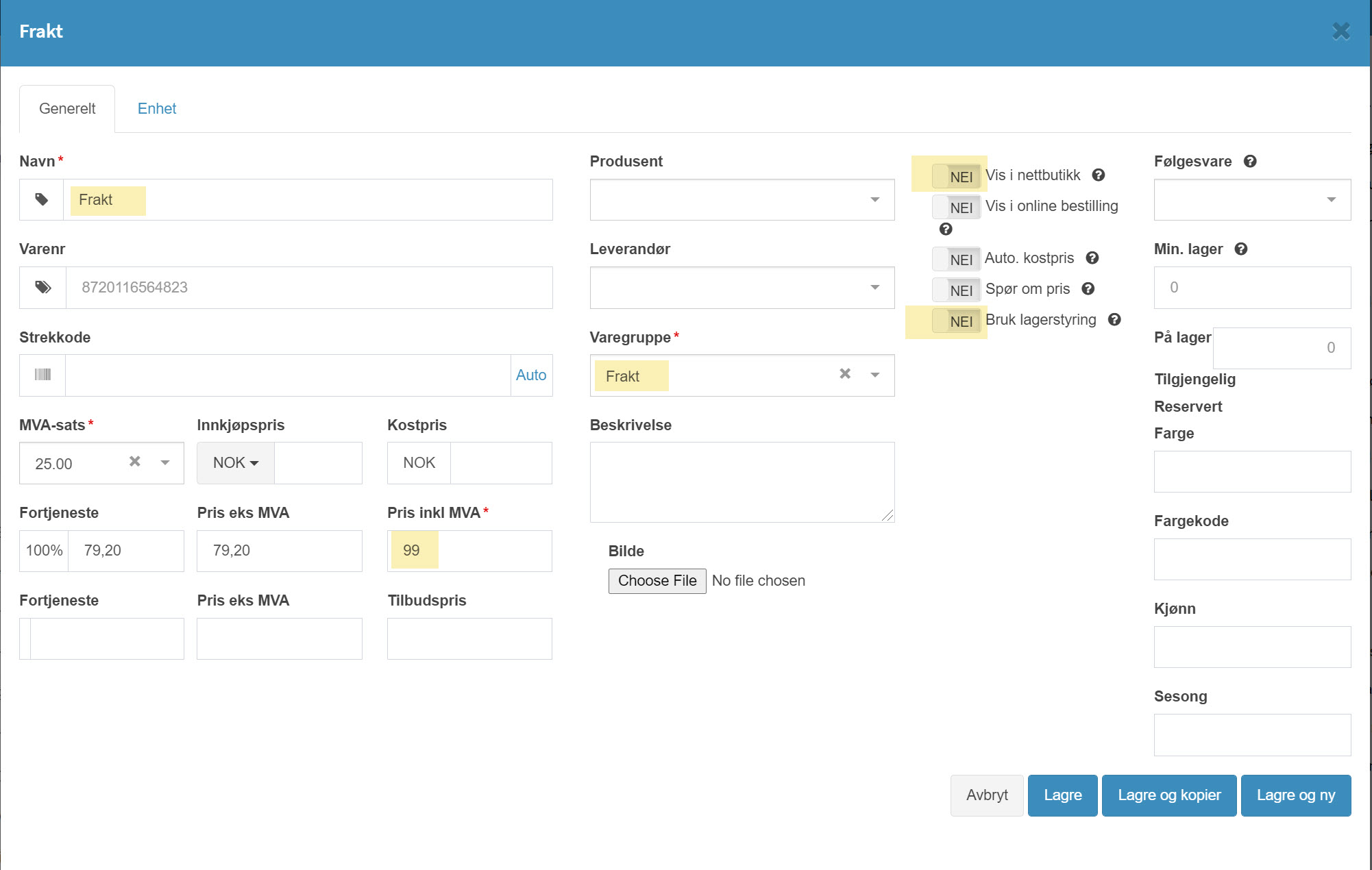Switch to the Enhet tab
Viewport: 1372px width, 870px height.
pos(157,109)
